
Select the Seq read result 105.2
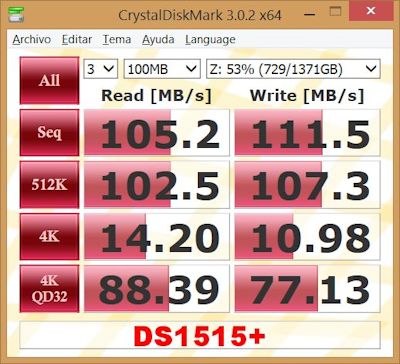point(157,132)
